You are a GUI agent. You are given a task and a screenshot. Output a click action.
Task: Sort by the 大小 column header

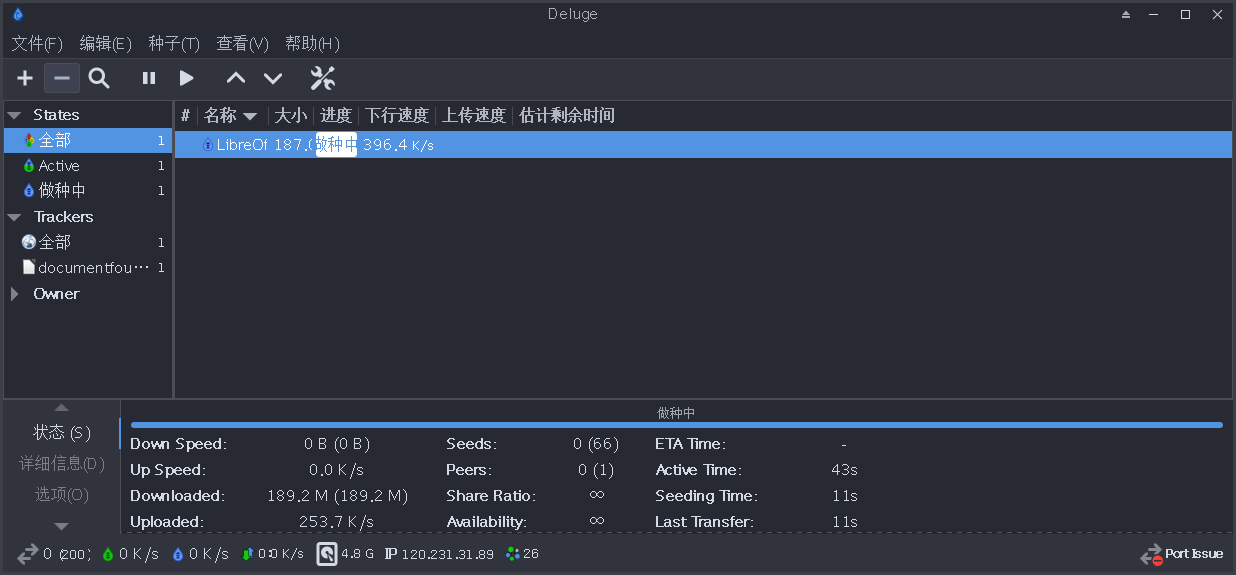click(x=290, y=116)
